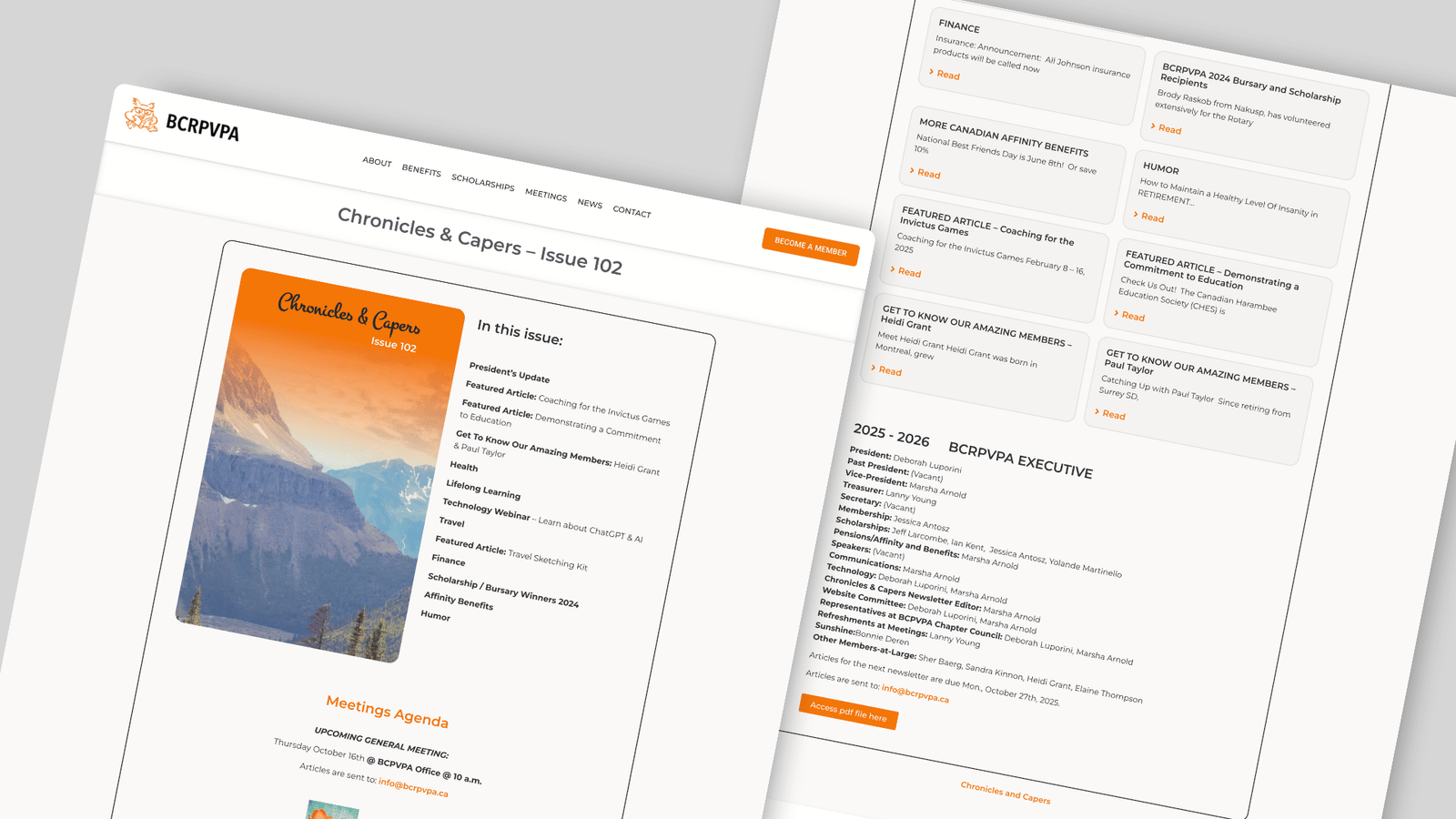
Task: Click the Chronicles & Capers Issue 102 cover
Action: [x=318, y=464]
